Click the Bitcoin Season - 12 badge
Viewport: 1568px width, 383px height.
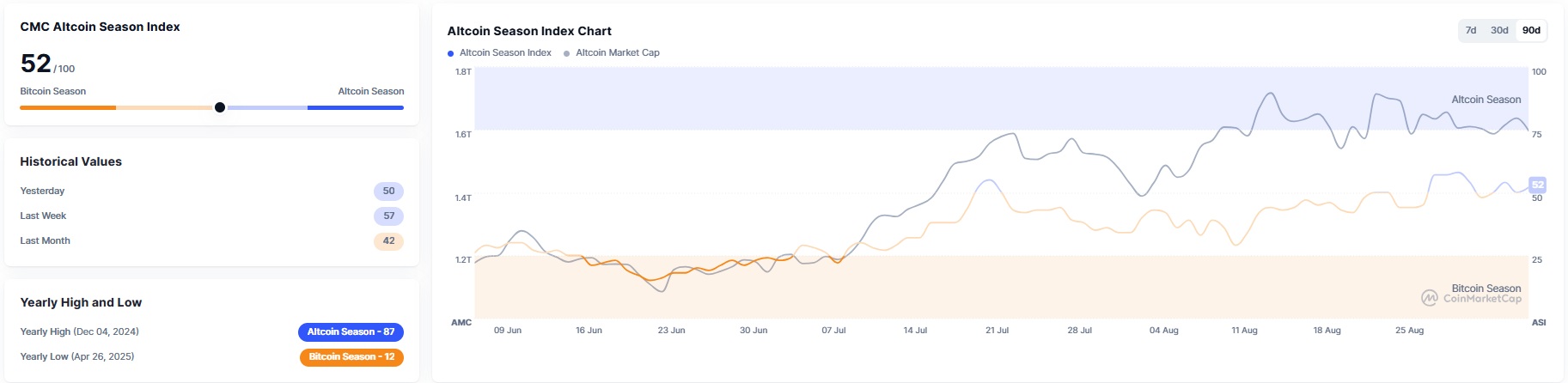click(x=351, y=357)
